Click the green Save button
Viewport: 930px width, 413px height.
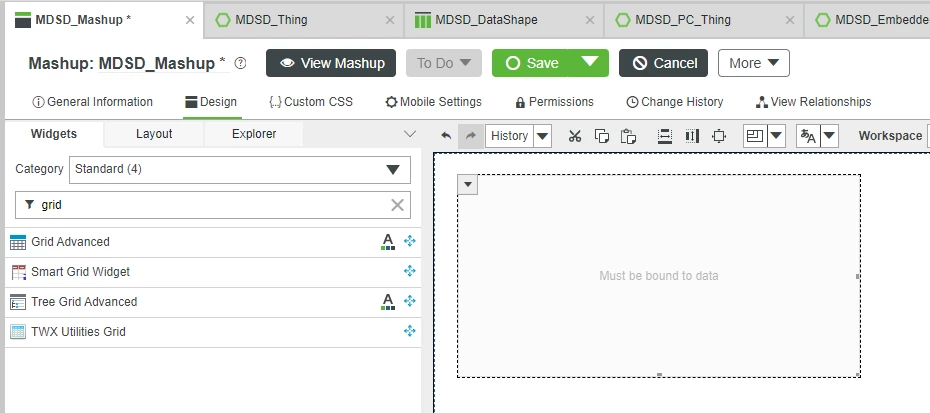coord(531,63)
